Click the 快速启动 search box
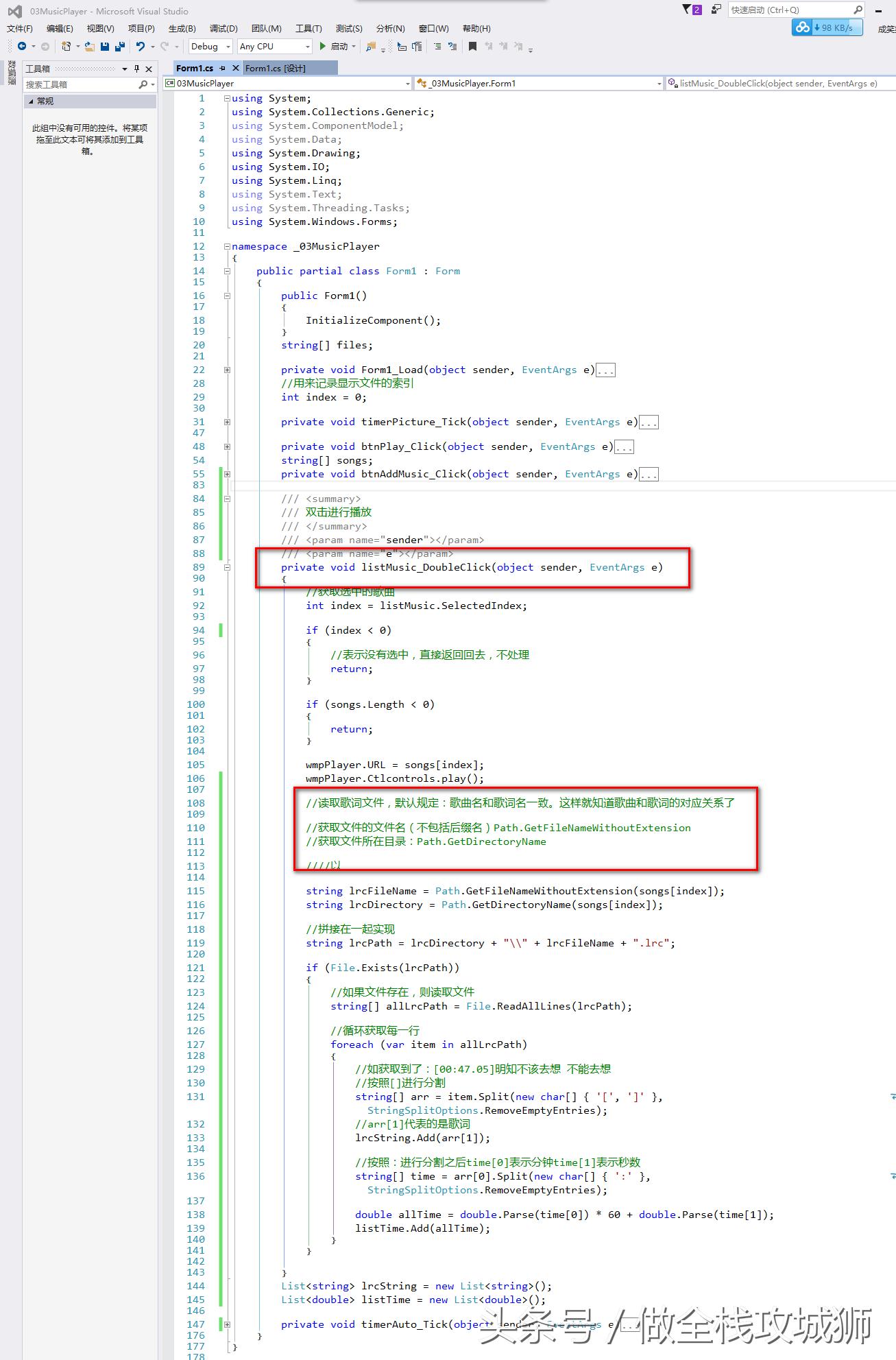 click(788, 10)
